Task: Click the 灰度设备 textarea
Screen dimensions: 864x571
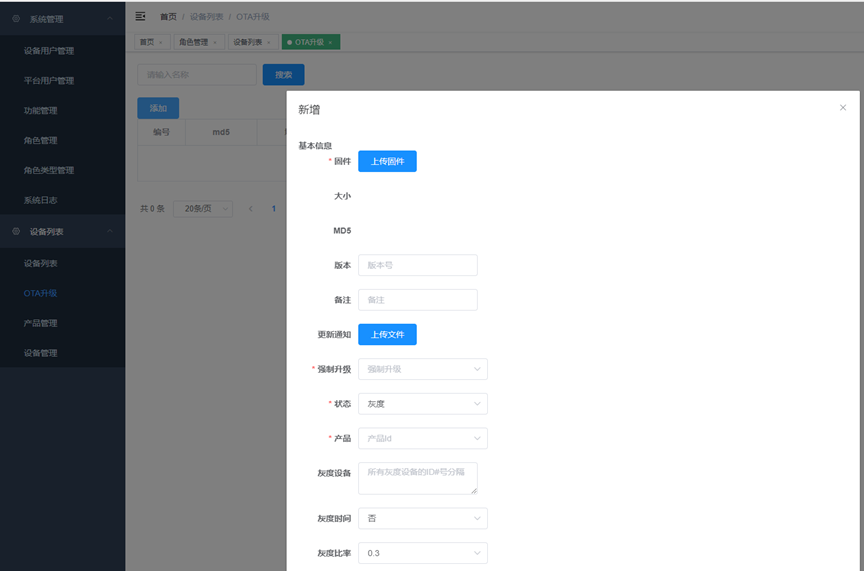Action: coord(418,478)
